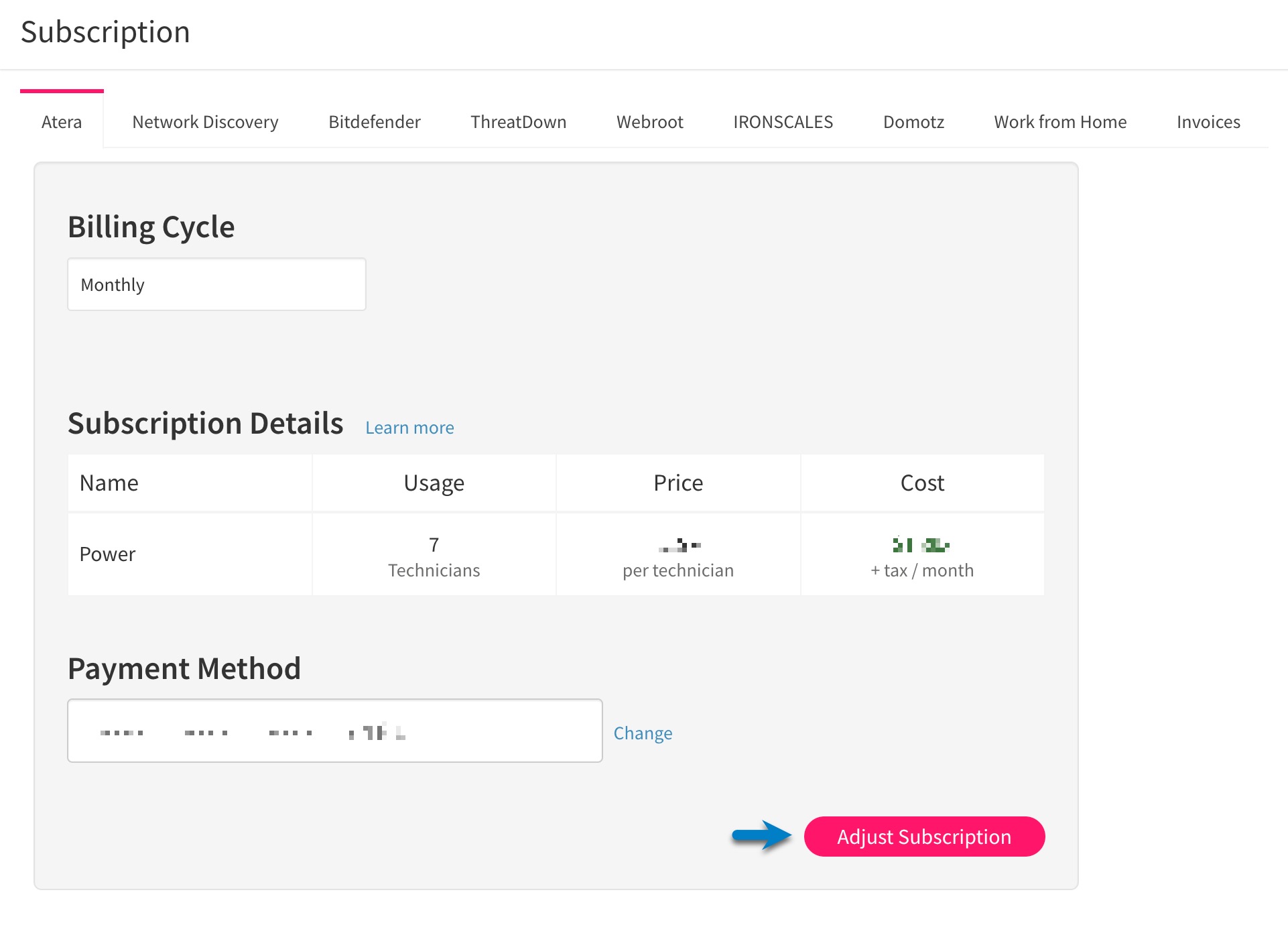Click the Subscription page title
Screen dimensions: 1288x925
click(105, 32)
